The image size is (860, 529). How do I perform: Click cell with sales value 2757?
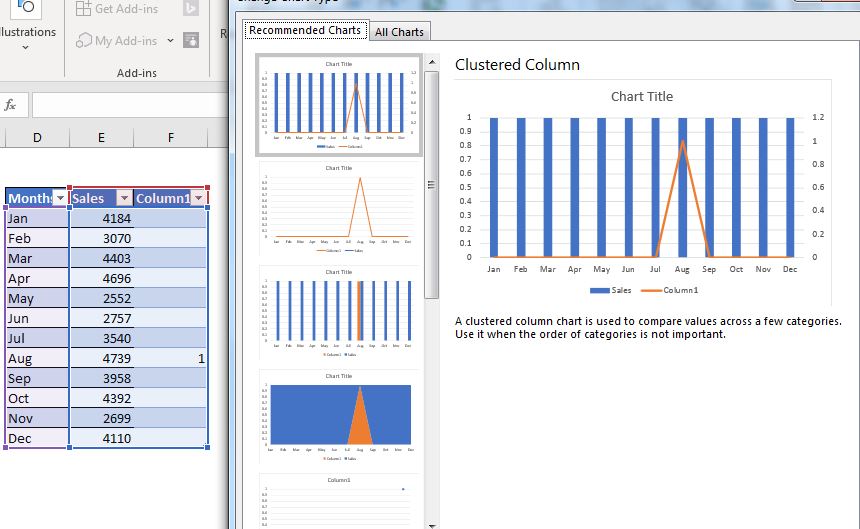(101, 318)
